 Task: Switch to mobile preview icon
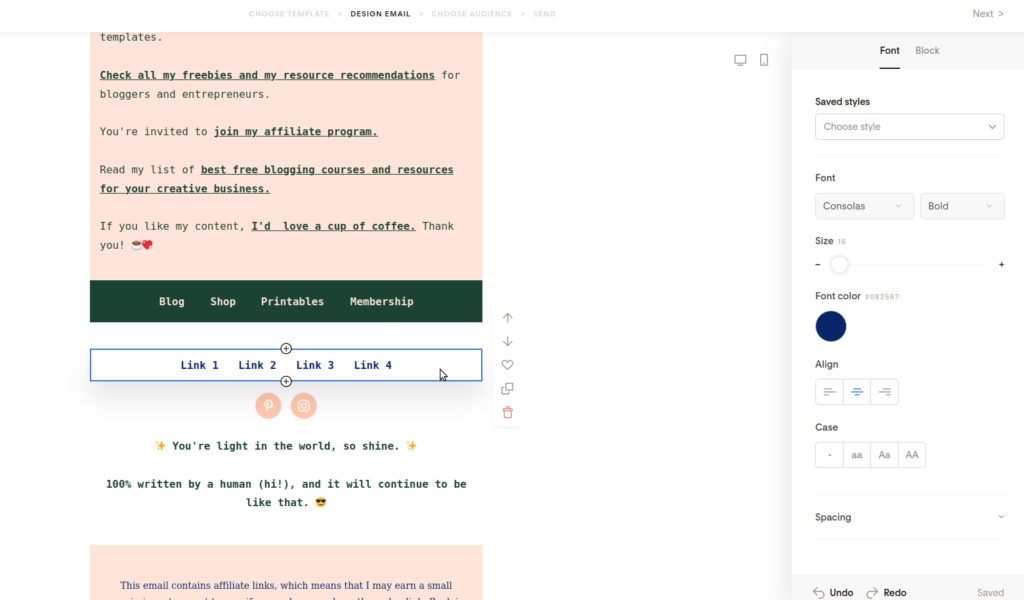click(763, 60)
